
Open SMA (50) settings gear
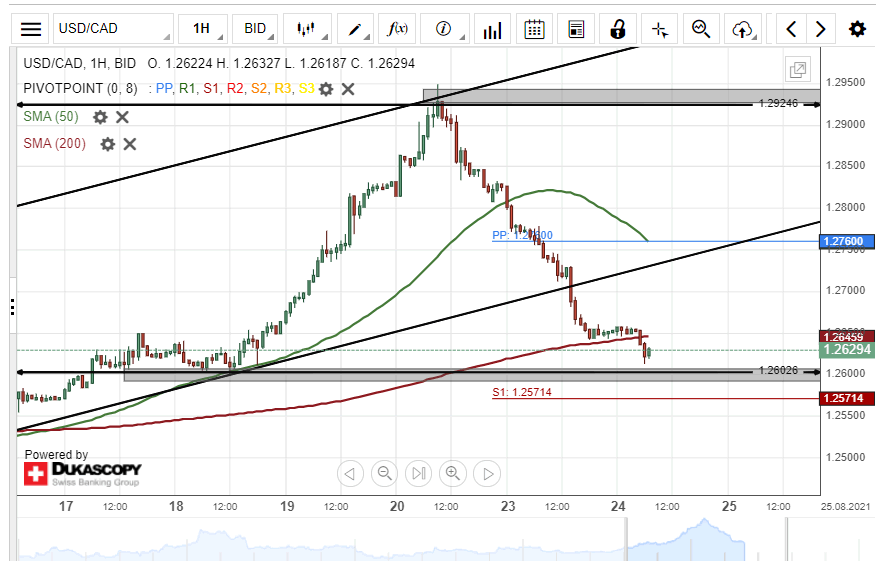(100, 117)
